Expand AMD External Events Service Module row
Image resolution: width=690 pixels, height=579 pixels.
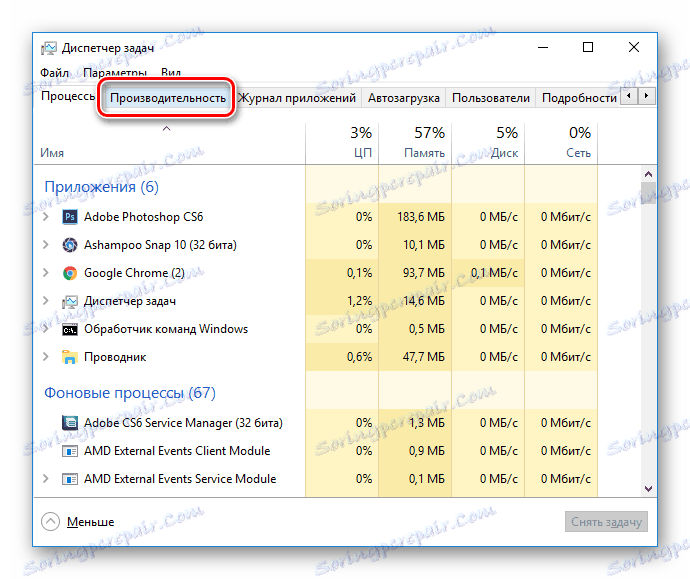click(x=46, y=479)
